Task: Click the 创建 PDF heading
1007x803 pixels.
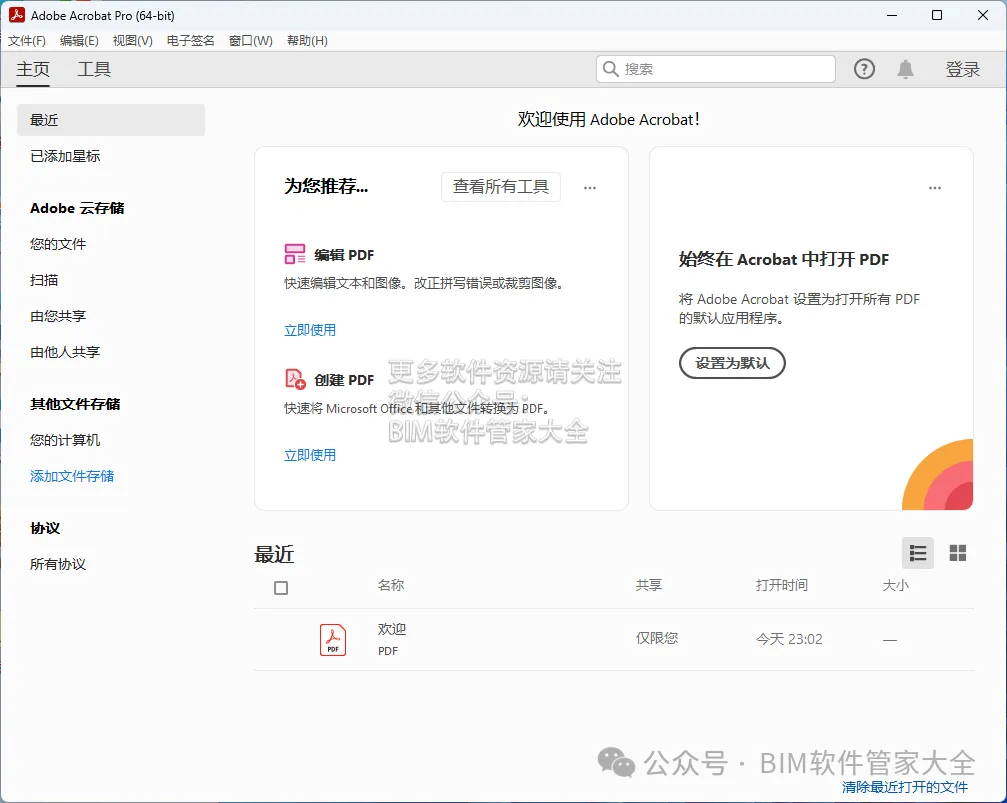Action: click(x=344, y=380)
